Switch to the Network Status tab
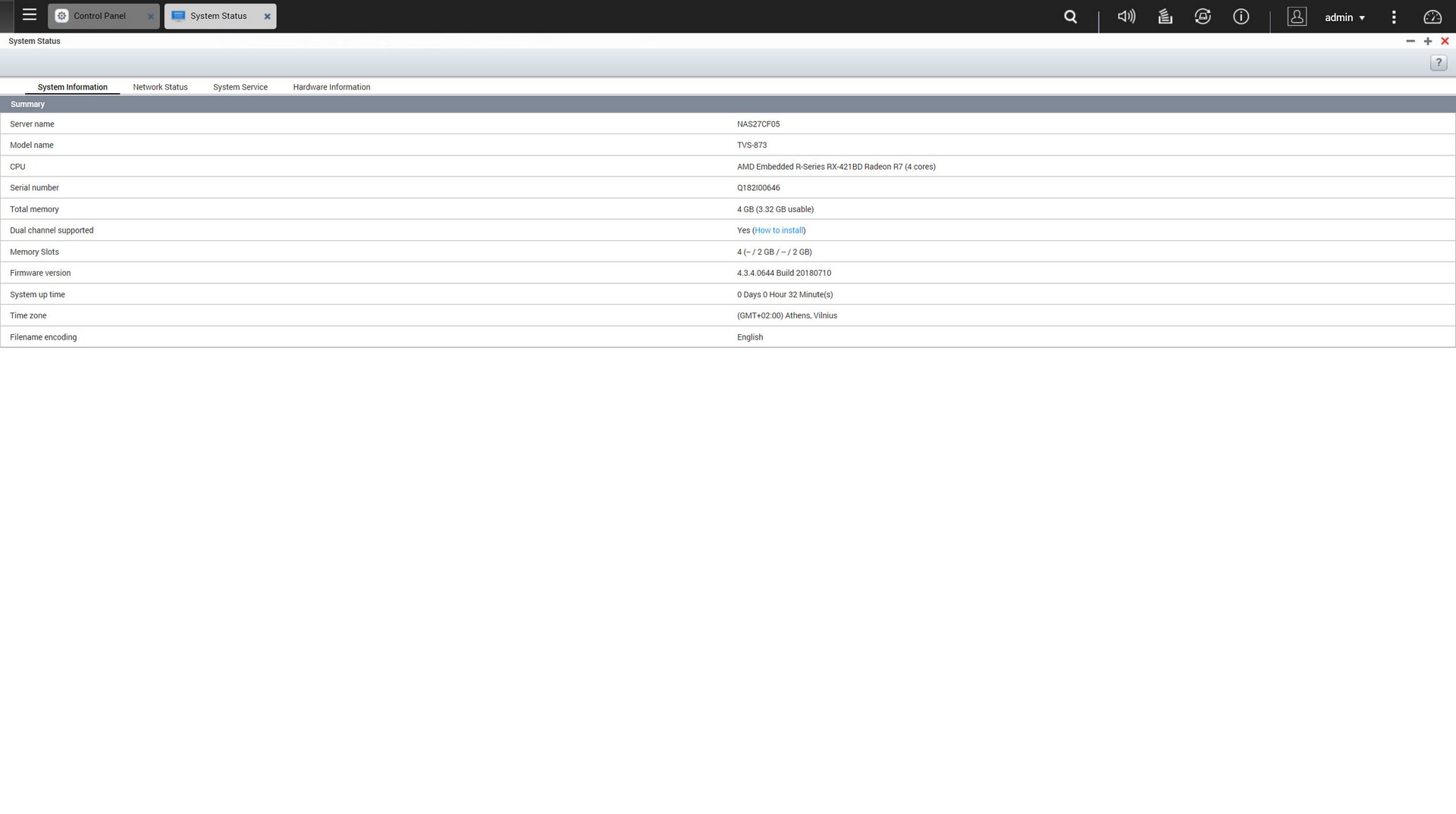This screenshot has width=1456, height=814. pos(160,87)
